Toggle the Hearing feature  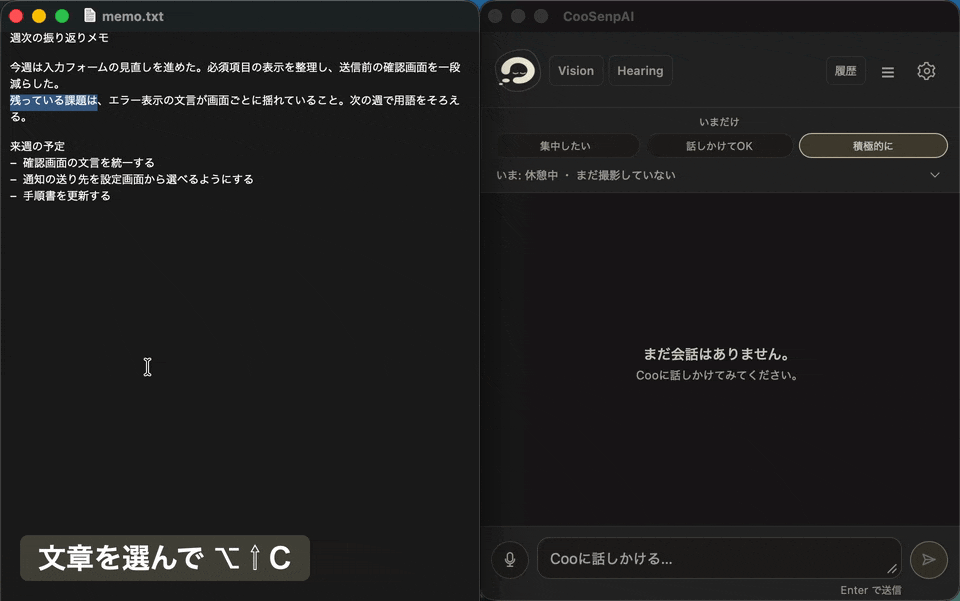pyautogui.click(x=640, y=70)
